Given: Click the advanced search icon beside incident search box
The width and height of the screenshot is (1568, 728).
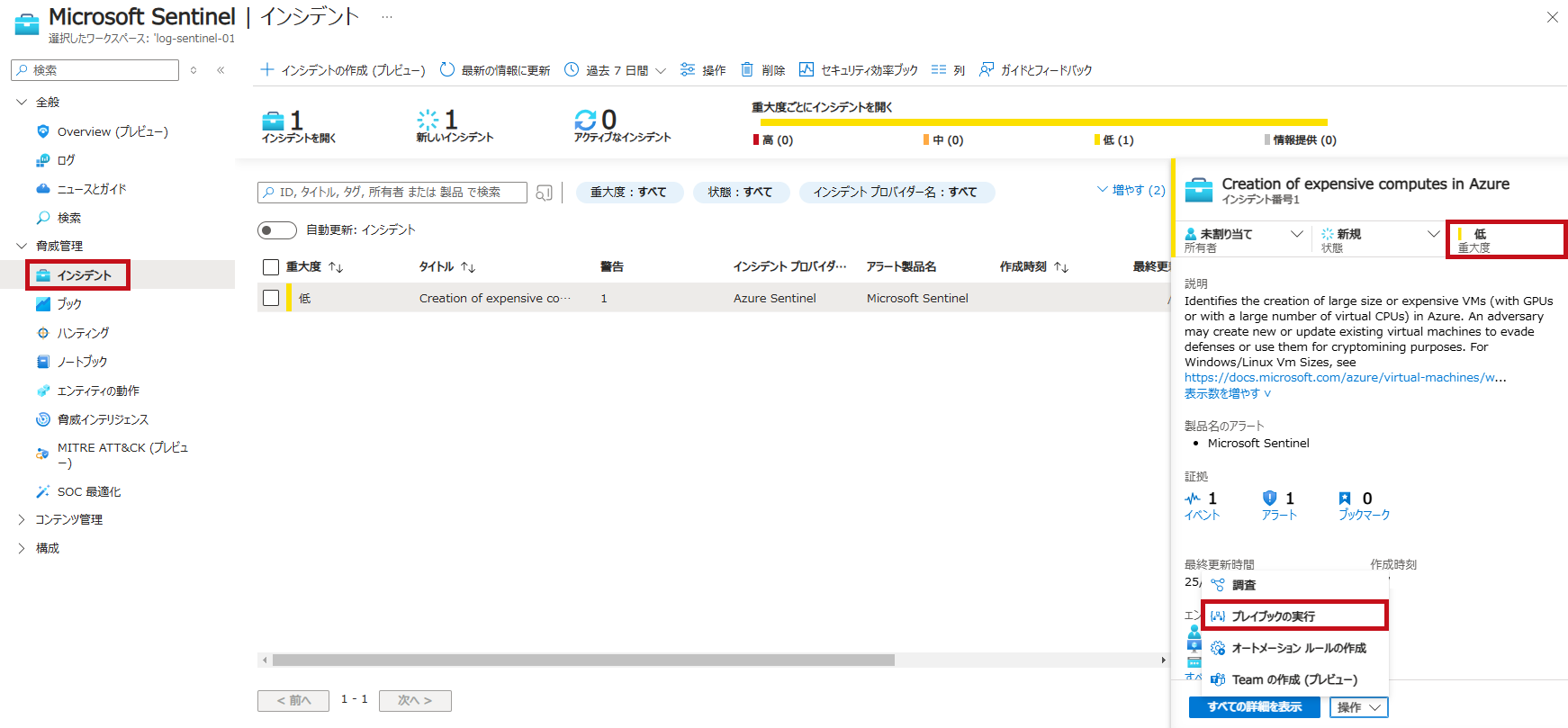Looking at the screenshot, I should point(544,193).
